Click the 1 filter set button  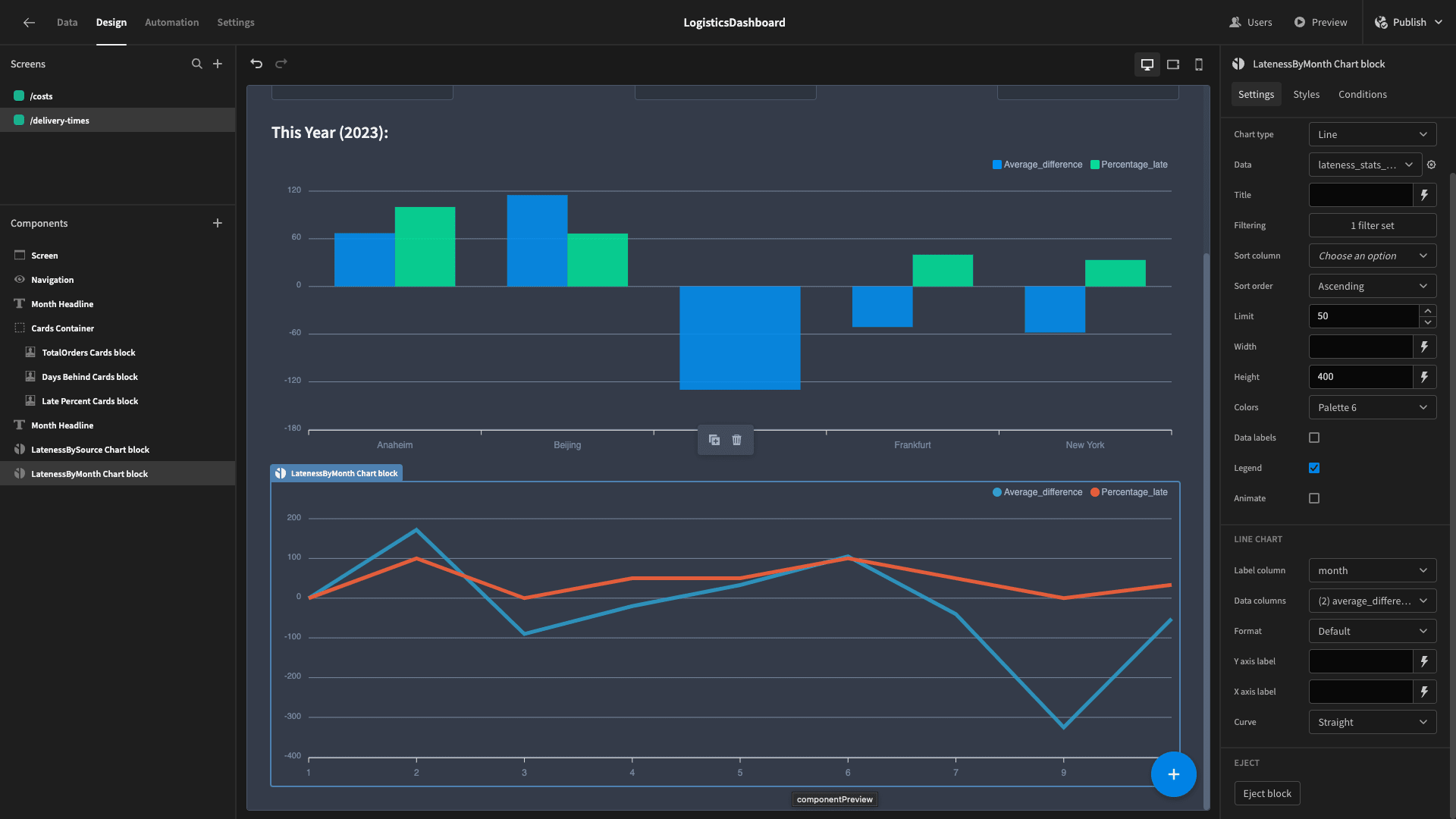point(1373,225)
